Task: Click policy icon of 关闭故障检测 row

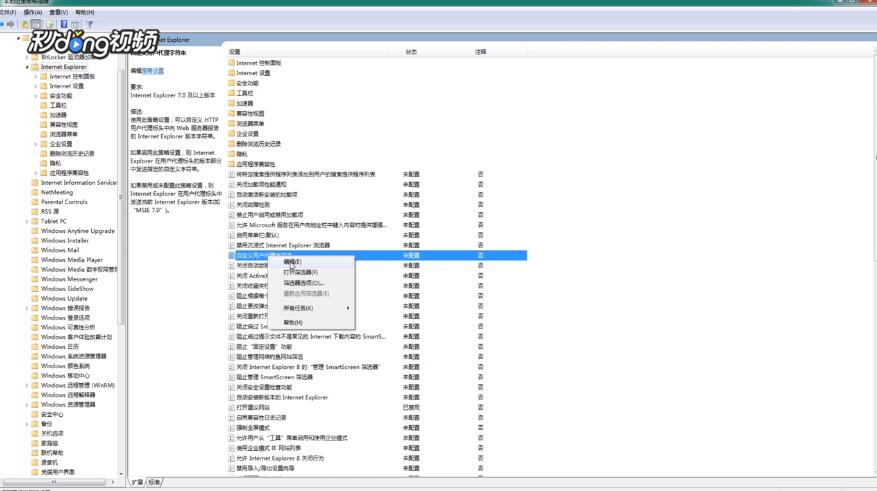Action: click(232, 205)
